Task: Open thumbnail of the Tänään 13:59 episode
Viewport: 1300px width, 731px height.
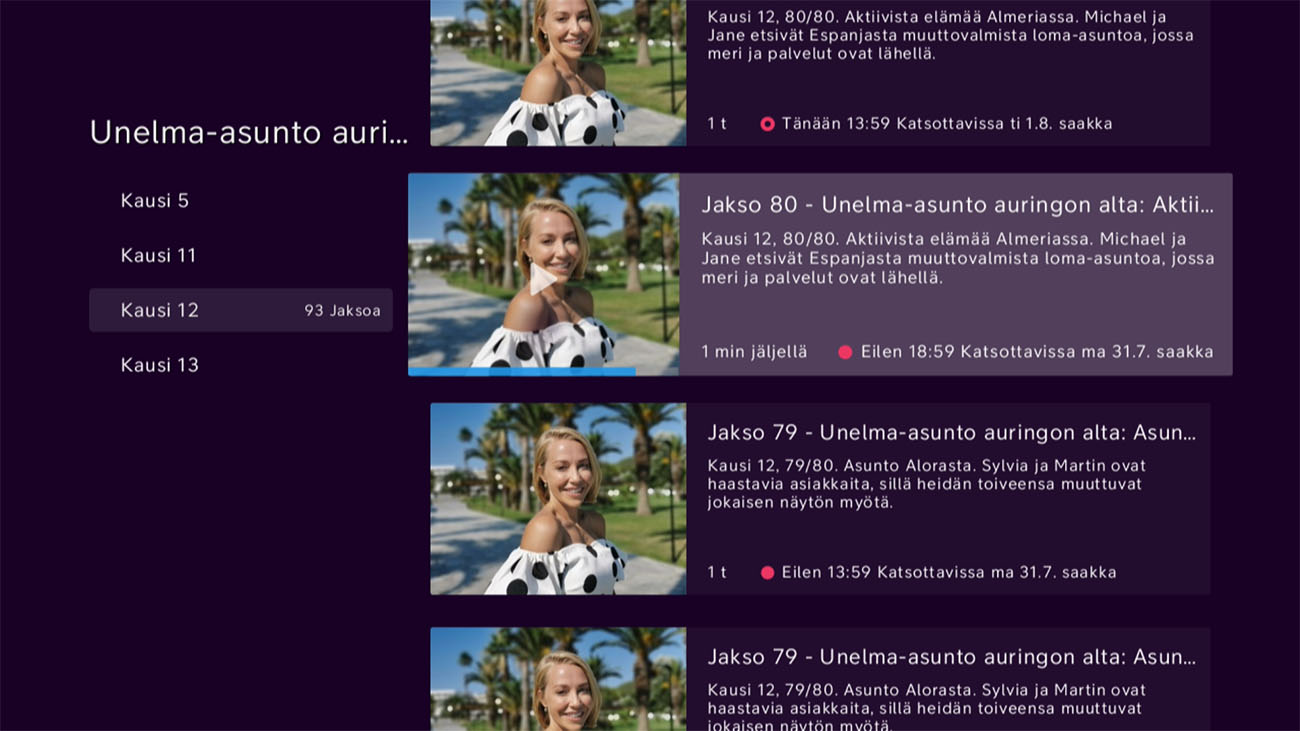Action: tap(558, 73)
